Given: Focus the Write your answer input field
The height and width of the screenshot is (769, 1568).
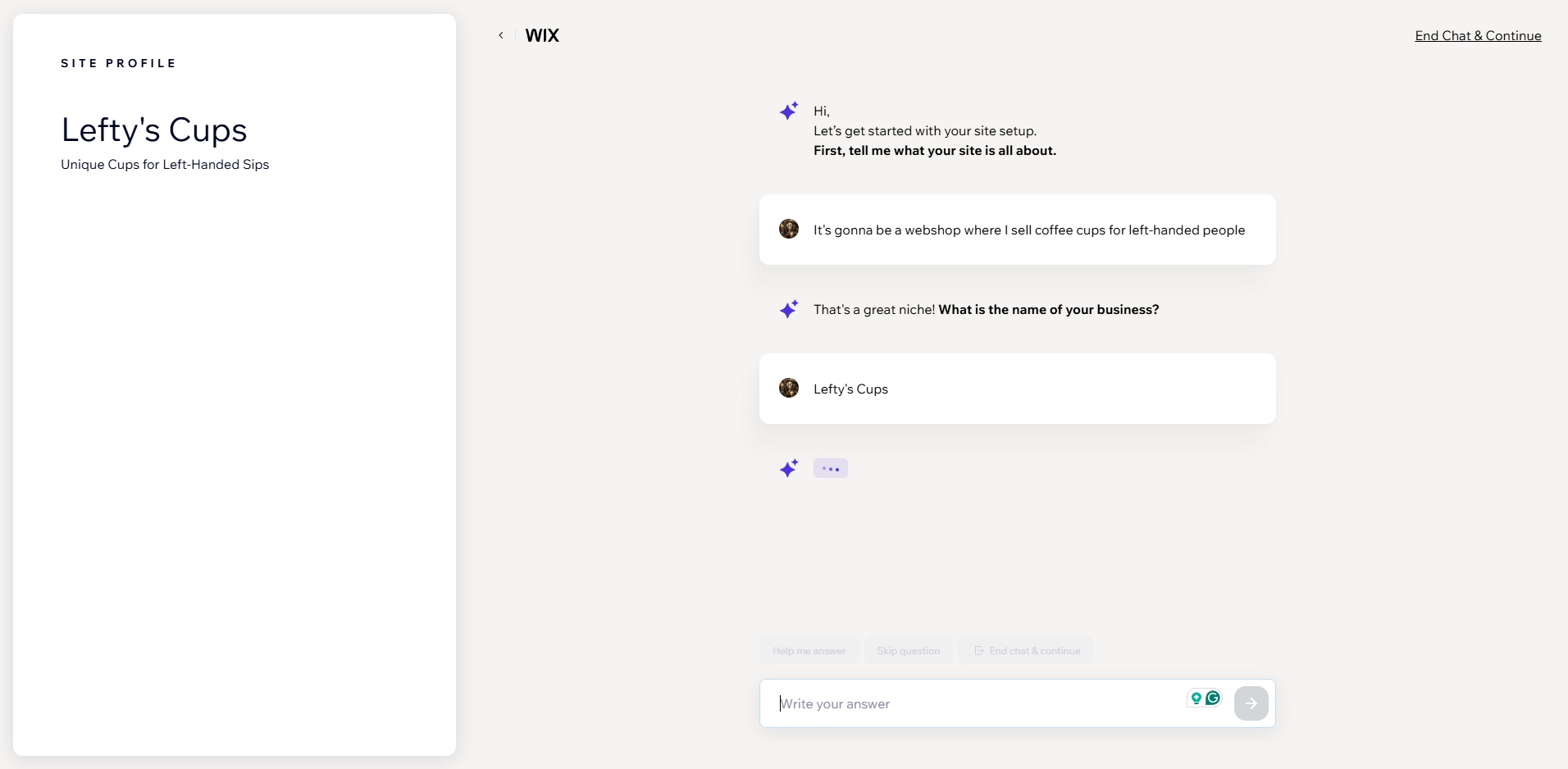Looking at the screenshot, I should pyautogui.click(x=976, y=703).
